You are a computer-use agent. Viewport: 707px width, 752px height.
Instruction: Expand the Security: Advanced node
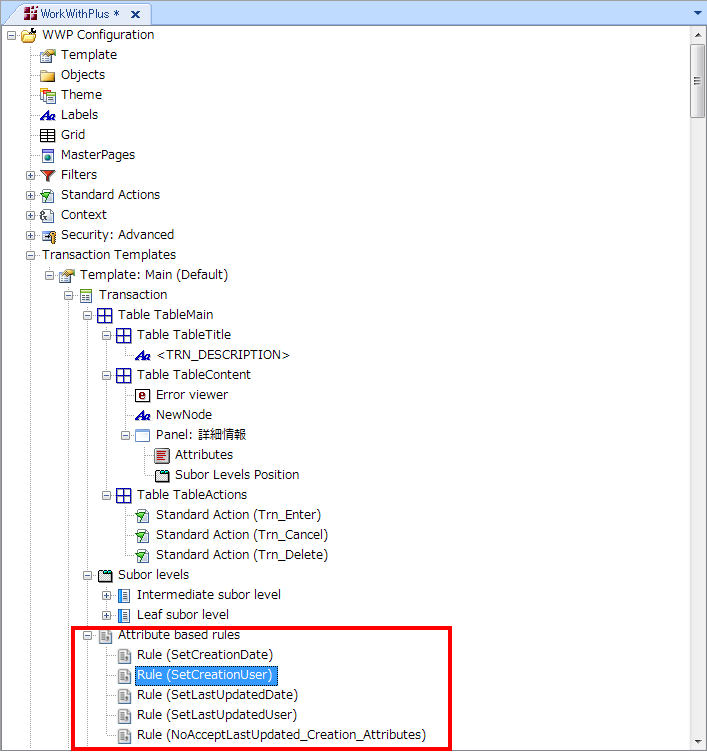pyautogui.click(x=30, y=235)
